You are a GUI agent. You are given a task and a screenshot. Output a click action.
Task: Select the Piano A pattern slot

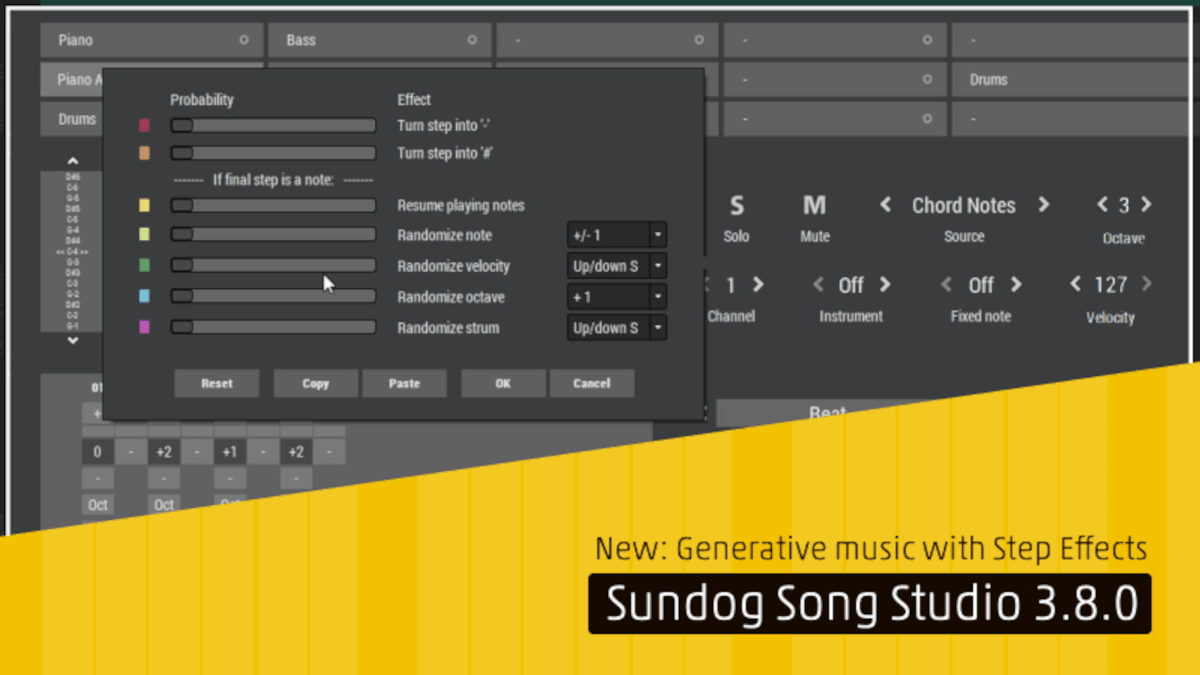tap(72, 79)
